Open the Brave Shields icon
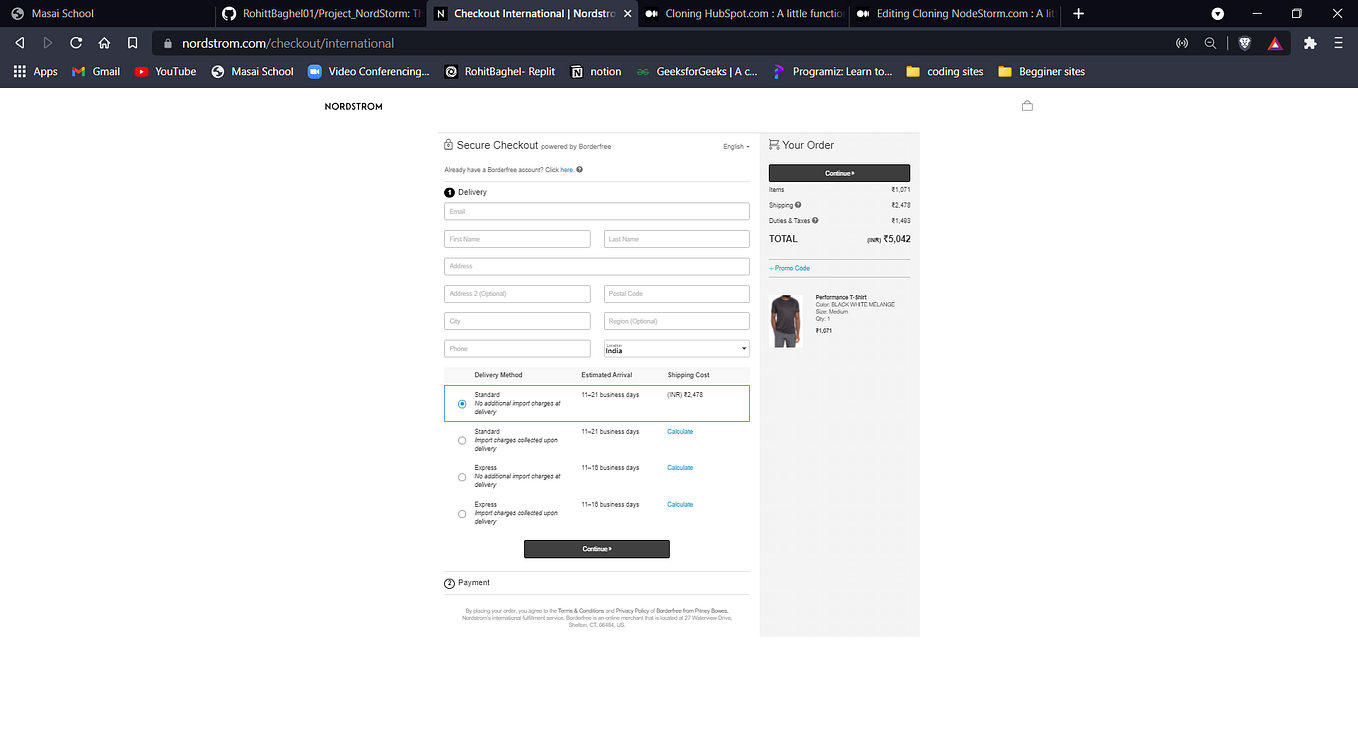 point(1243,43)
